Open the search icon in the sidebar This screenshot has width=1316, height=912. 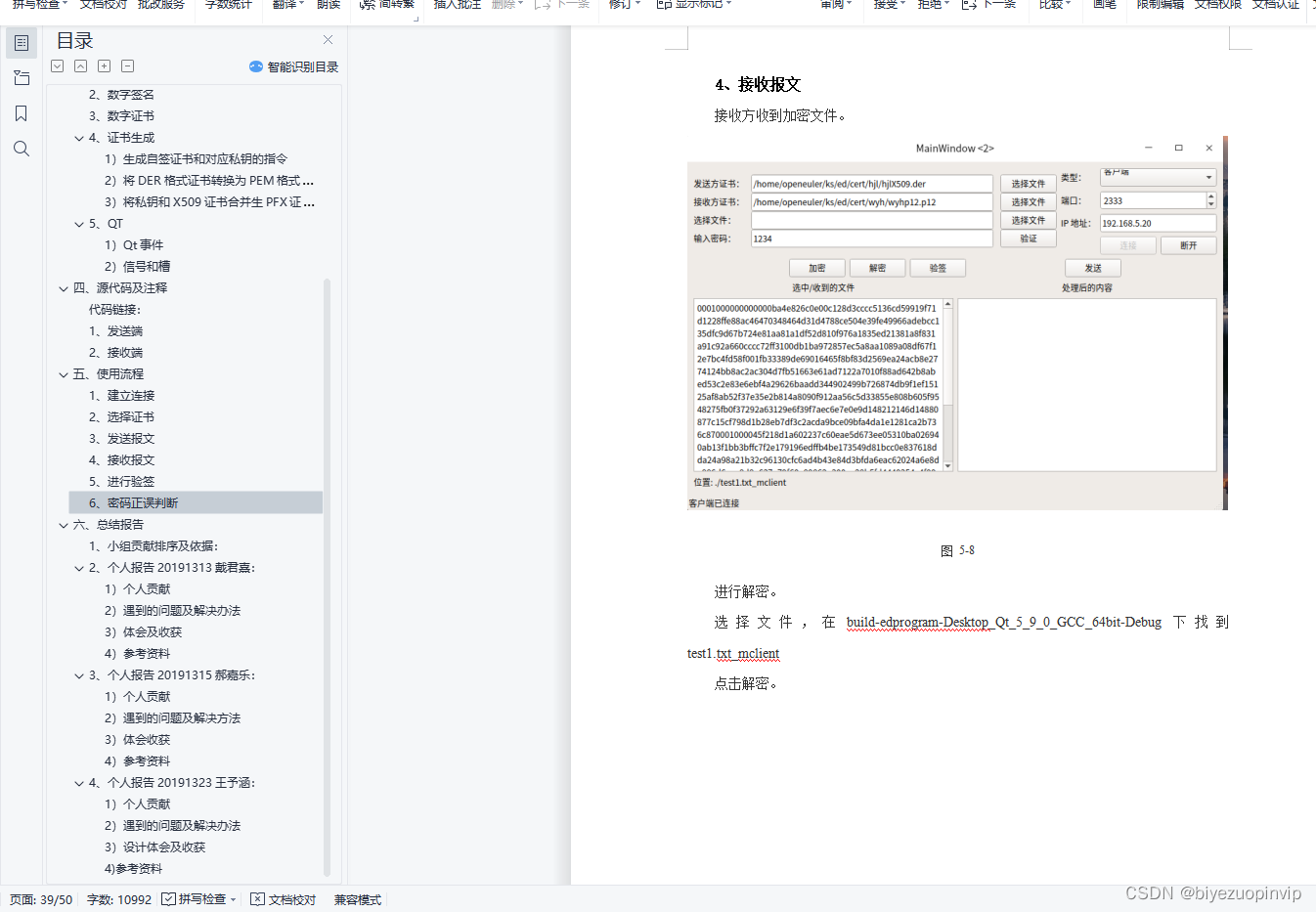[21, 148]
